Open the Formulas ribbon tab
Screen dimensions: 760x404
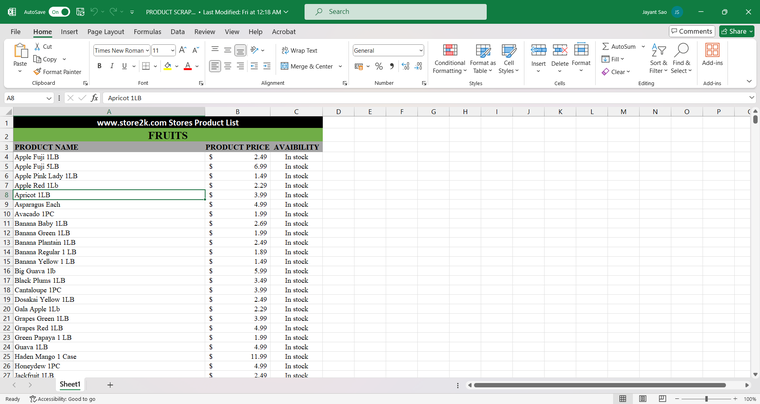point(147,31)
